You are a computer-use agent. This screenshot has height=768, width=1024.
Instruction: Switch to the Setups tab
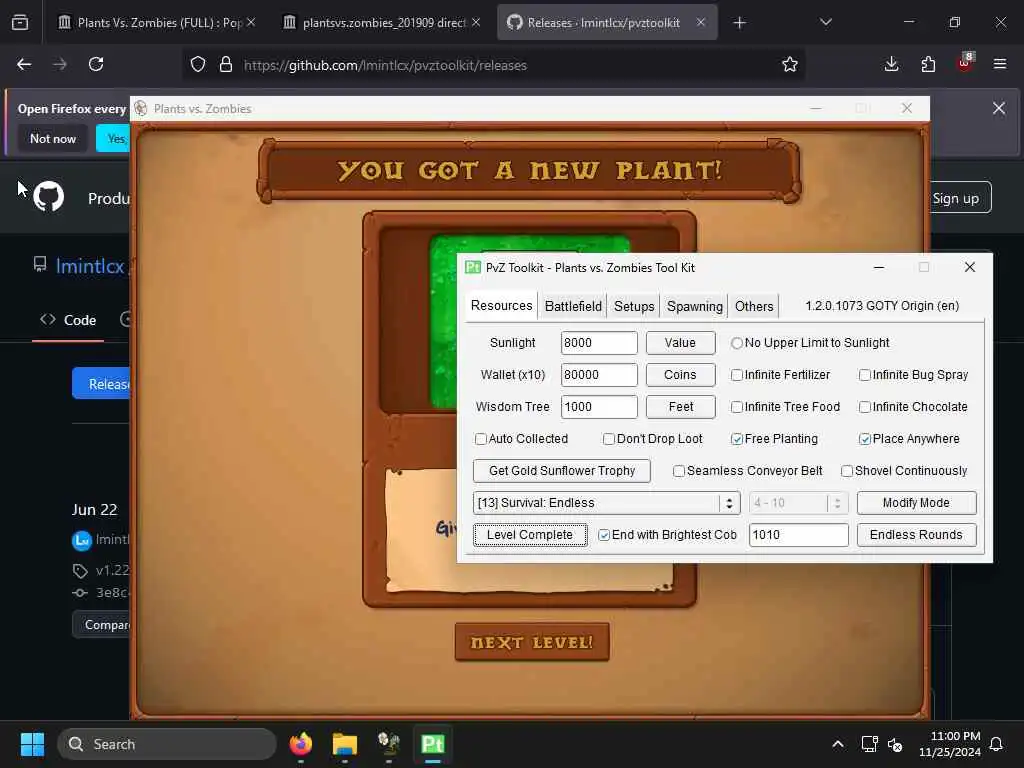pos(633,306)
